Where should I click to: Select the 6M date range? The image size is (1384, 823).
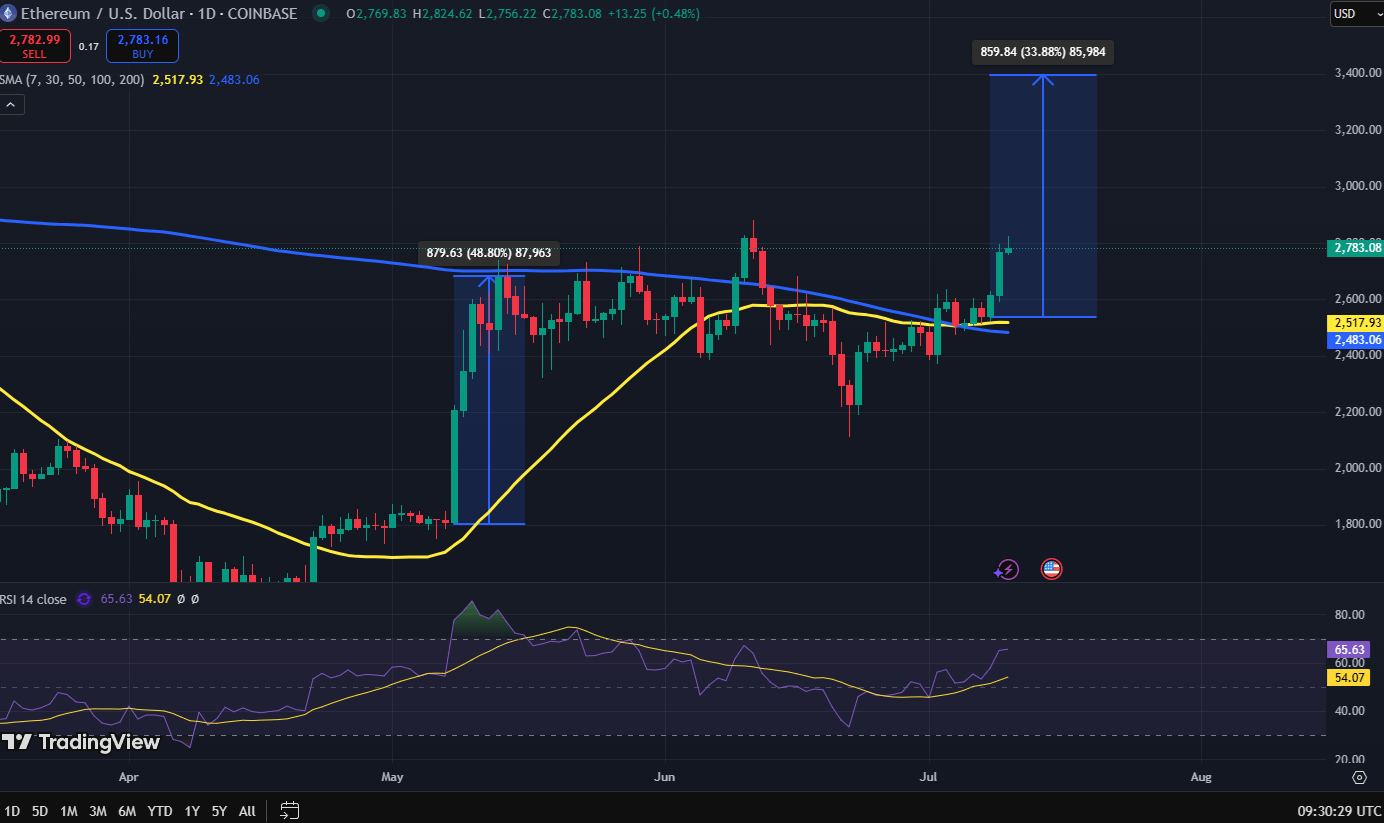pos(127,811)
